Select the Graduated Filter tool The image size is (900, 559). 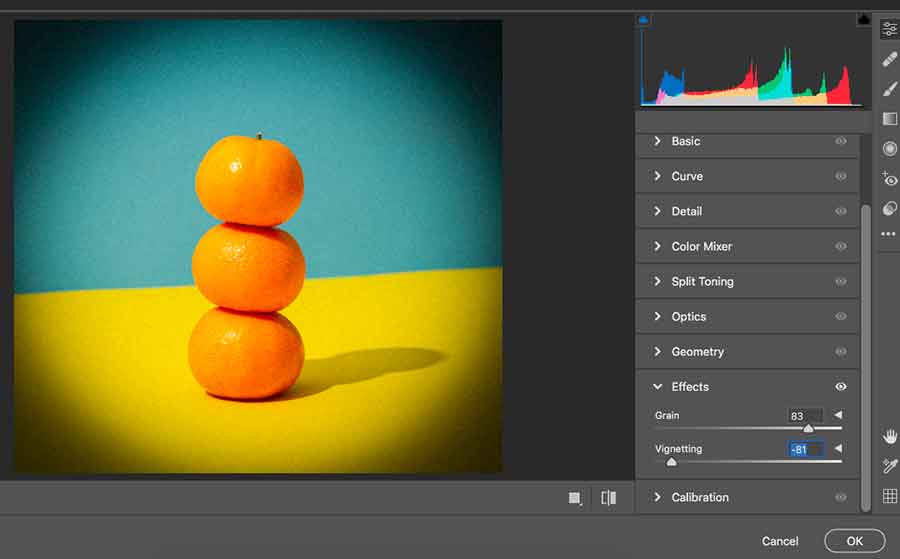890,119
